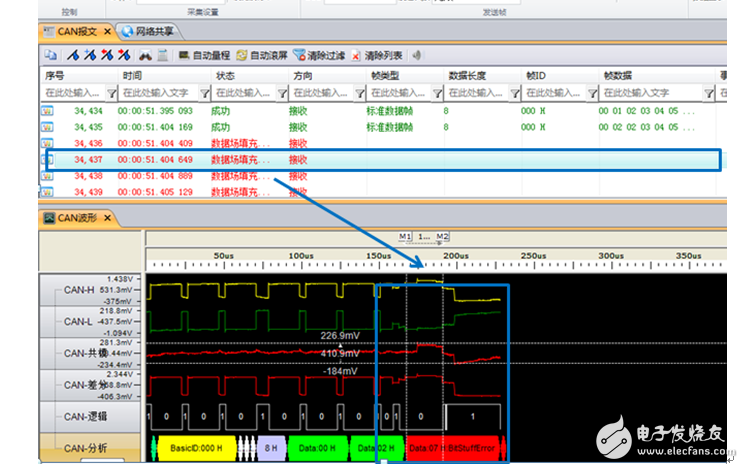Click the third marker icon with red mark
Viewport: 744px width, 468px height.
point(107,56)
